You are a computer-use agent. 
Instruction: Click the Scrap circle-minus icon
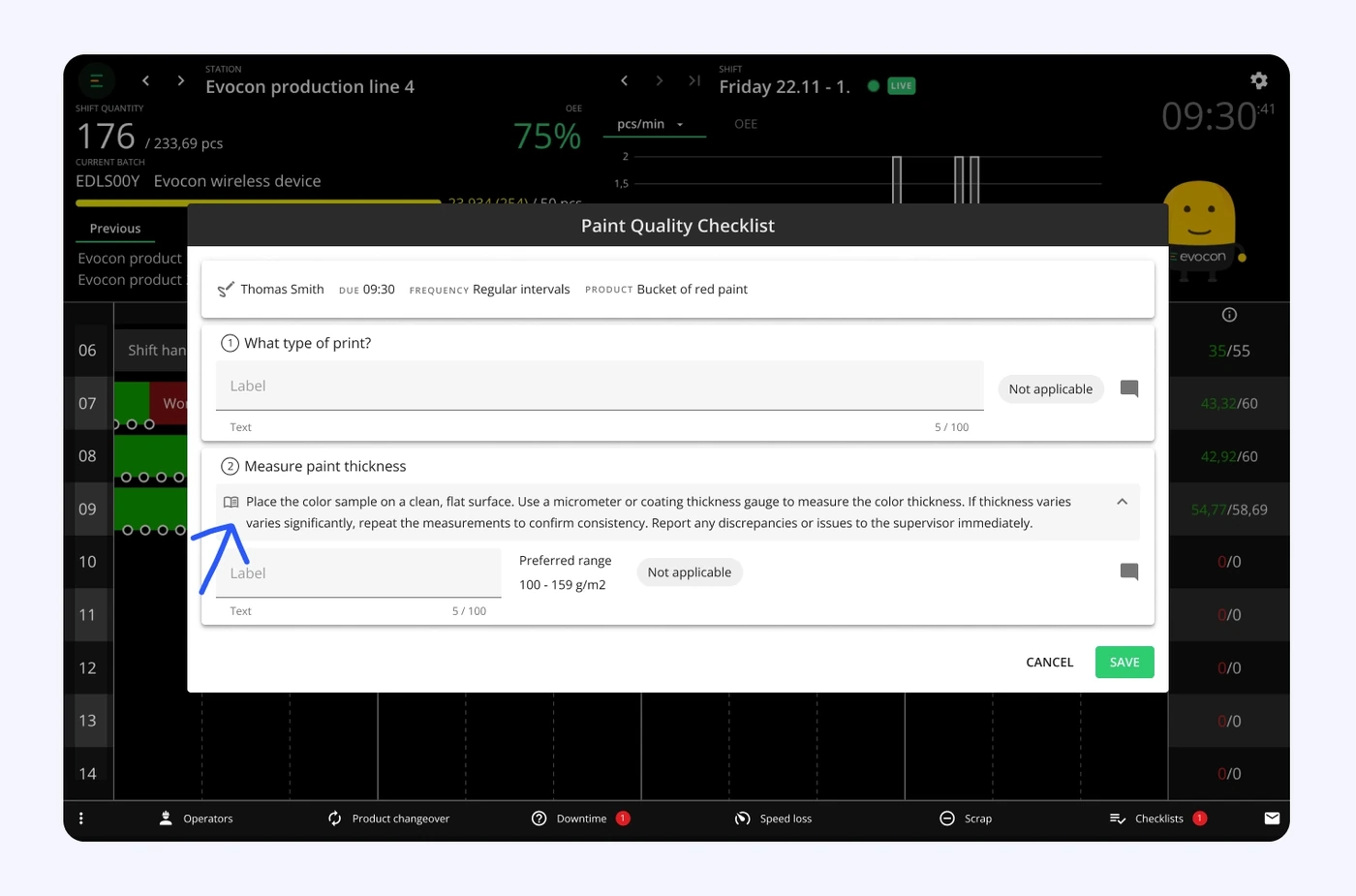pos(946,819)
